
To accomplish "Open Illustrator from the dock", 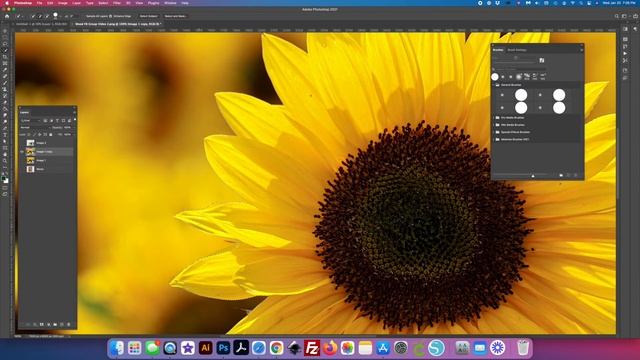I will coord(205,348).
